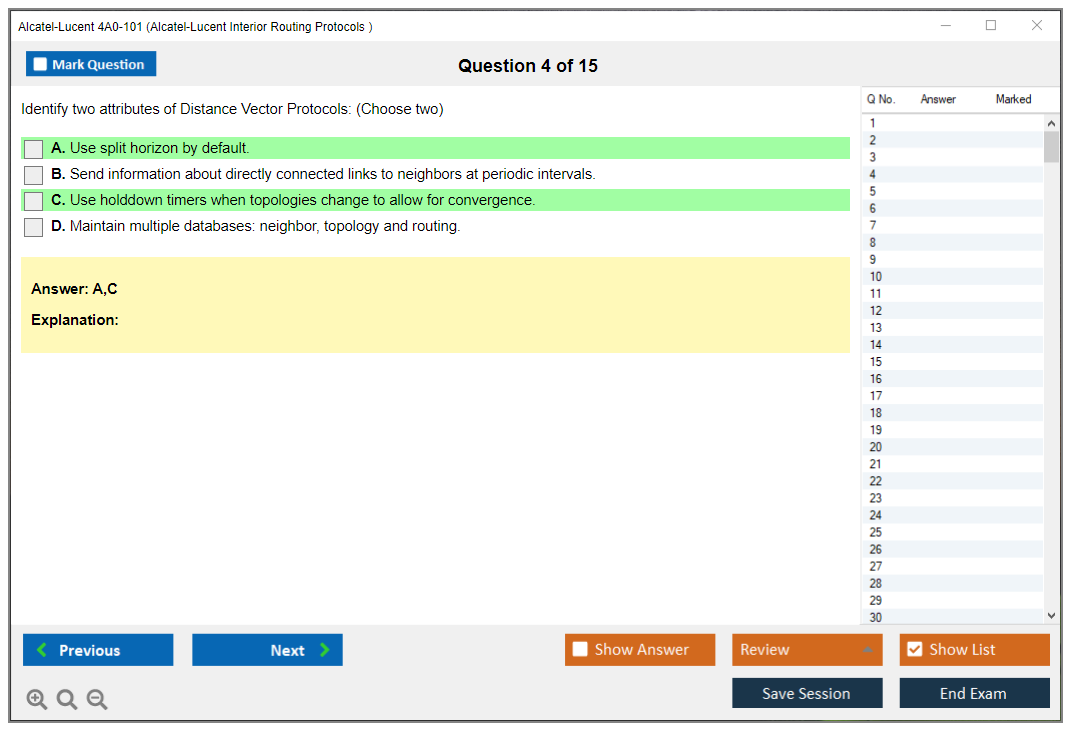Tick the Mark Question checkbox

41,65
